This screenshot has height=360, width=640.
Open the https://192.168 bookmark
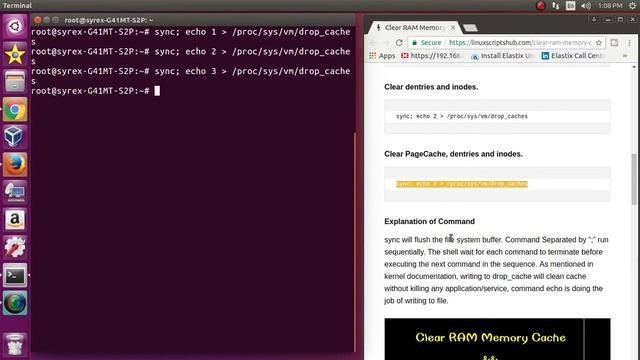(432, 56)
